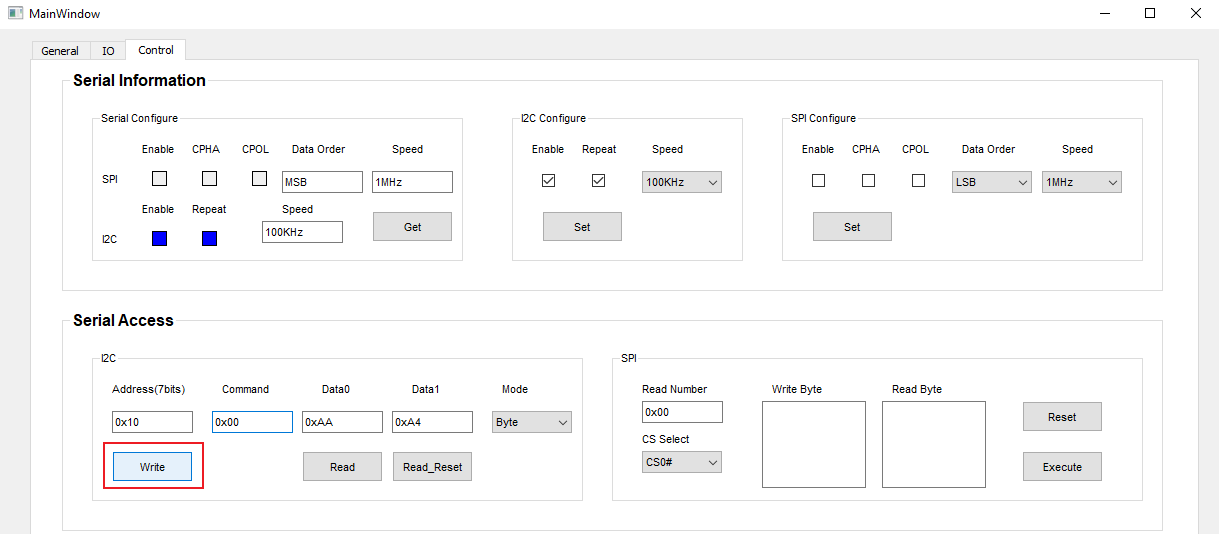Click the I2C Address(7bits) input field
This screenshot has width=1219, height=534.
coord(152,422)
